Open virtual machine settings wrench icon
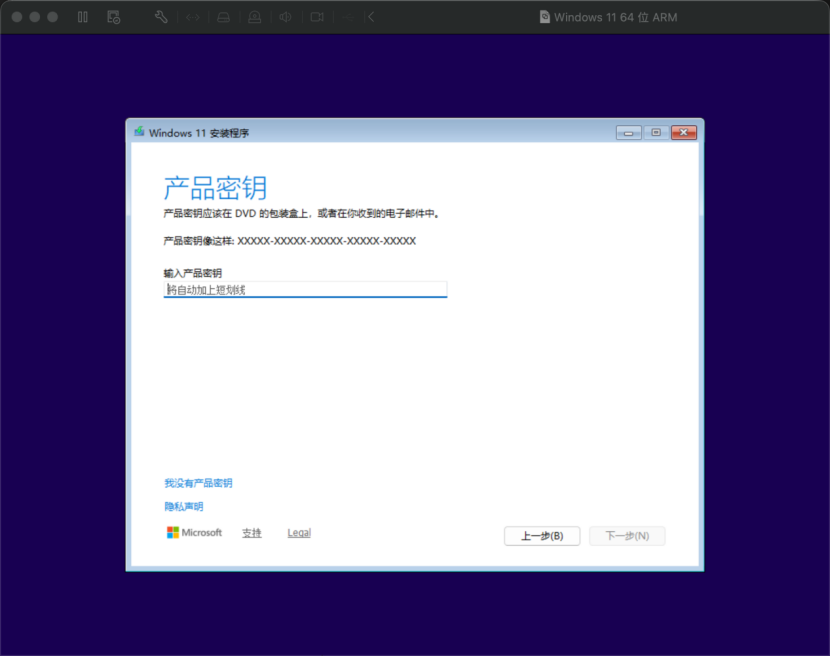 point(161,17)
